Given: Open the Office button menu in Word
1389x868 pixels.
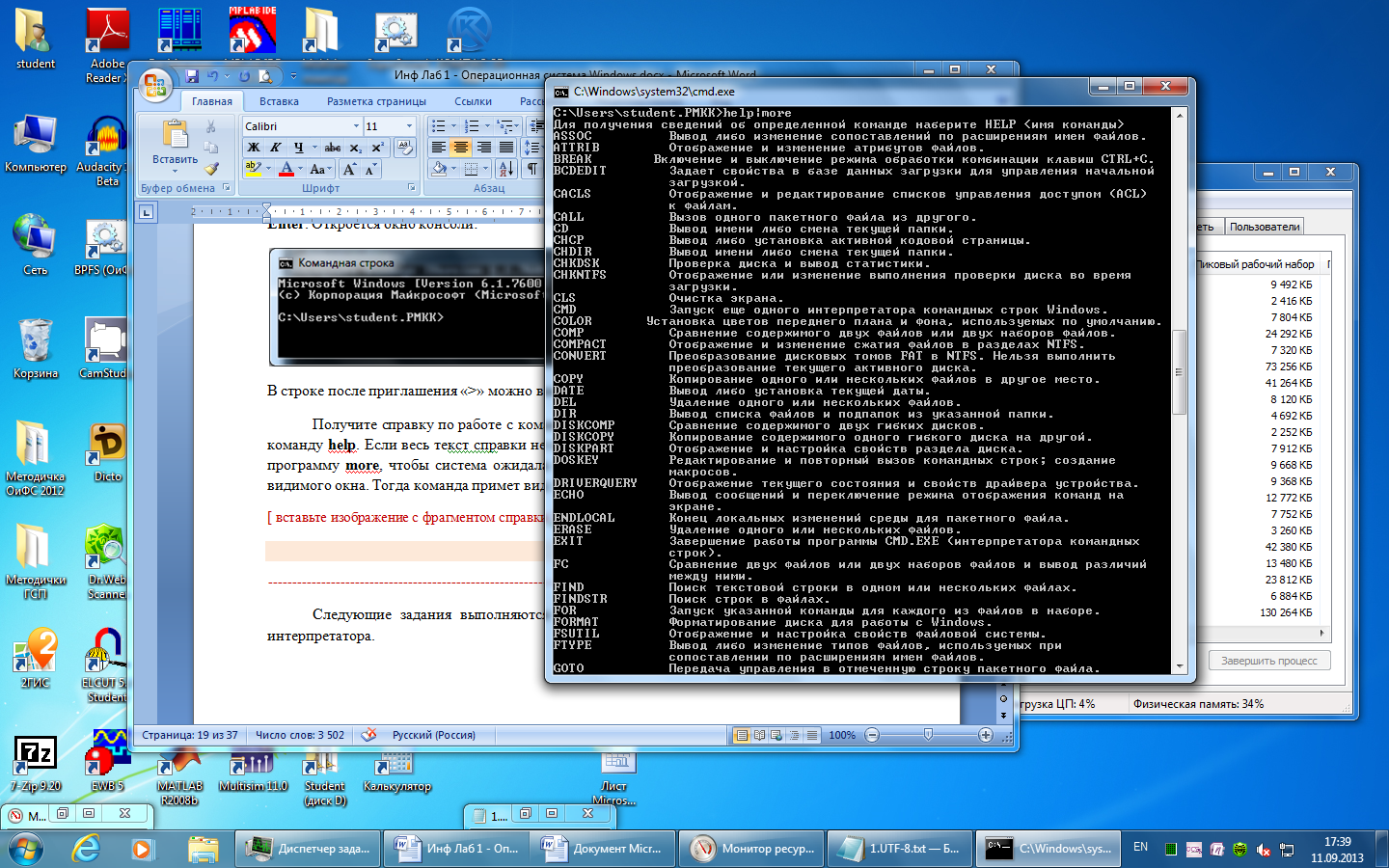Looking at the screenshot, I should click(x=155, y=86).
